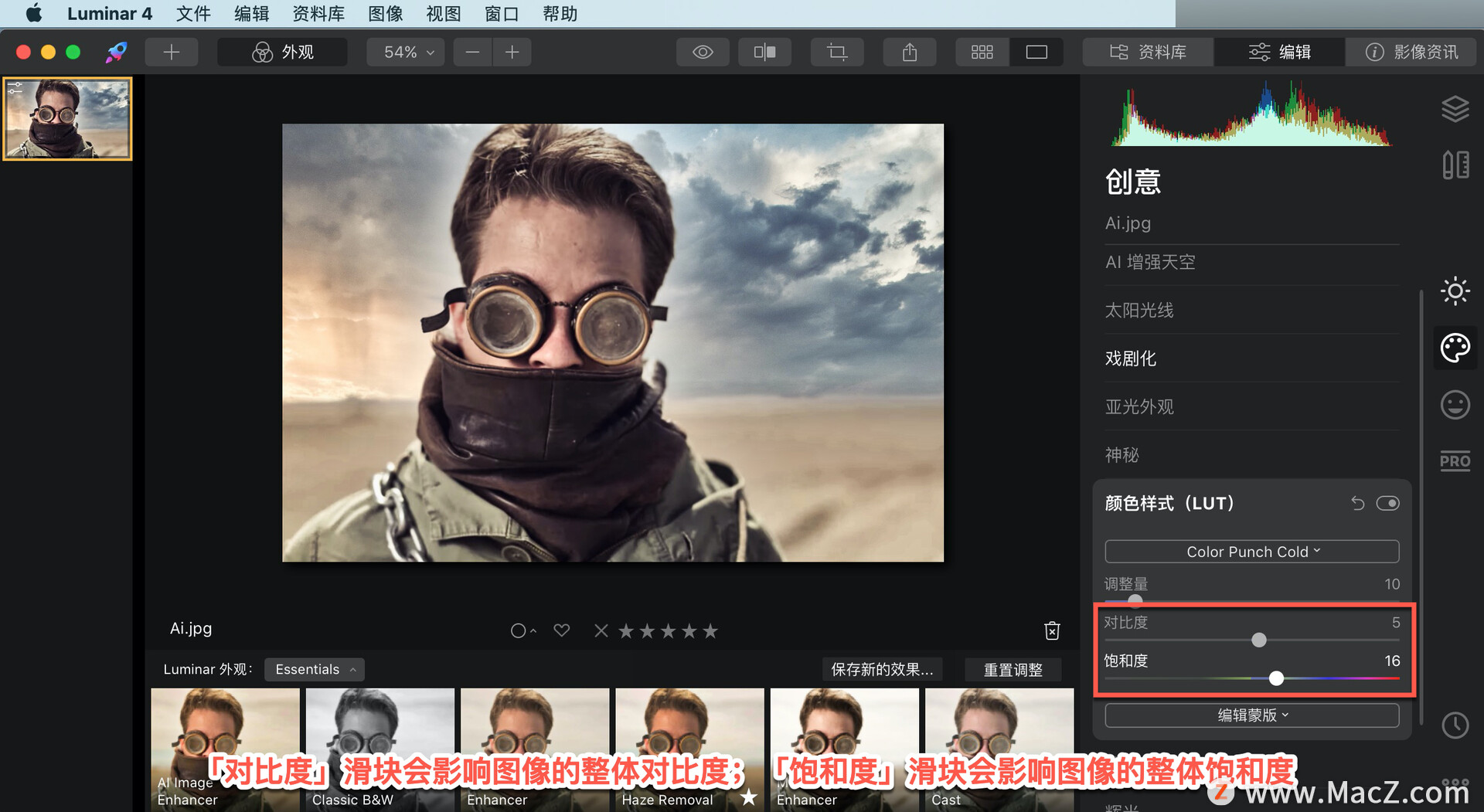Viewport: 1484px width, 812px height.
Task: Switch to the 影像资讯 tab
Action: (x=1411, y=52)
